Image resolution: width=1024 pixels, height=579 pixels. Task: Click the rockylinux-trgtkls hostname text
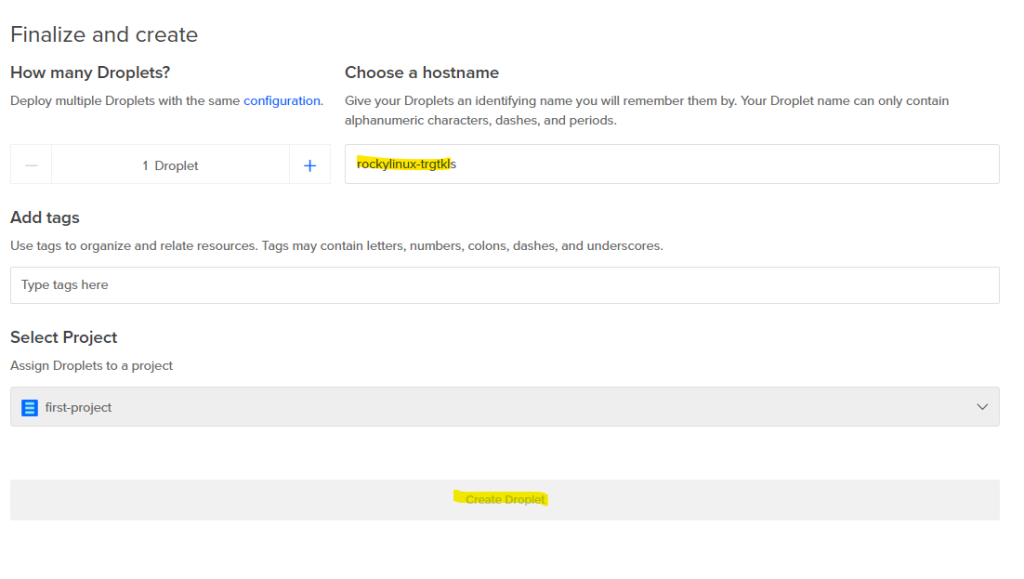pyautogui.click(x=406, y=164)
